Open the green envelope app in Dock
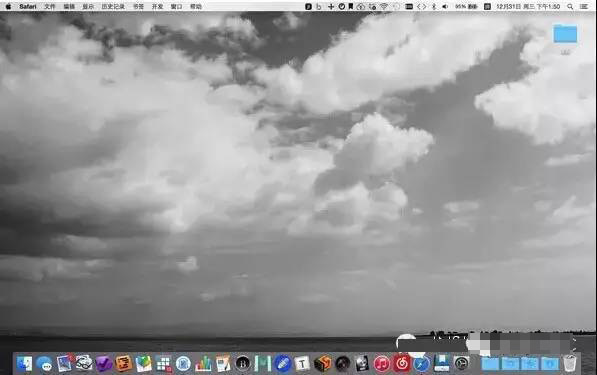This screenshot has height=375, width=597. [x=144, y=364]
